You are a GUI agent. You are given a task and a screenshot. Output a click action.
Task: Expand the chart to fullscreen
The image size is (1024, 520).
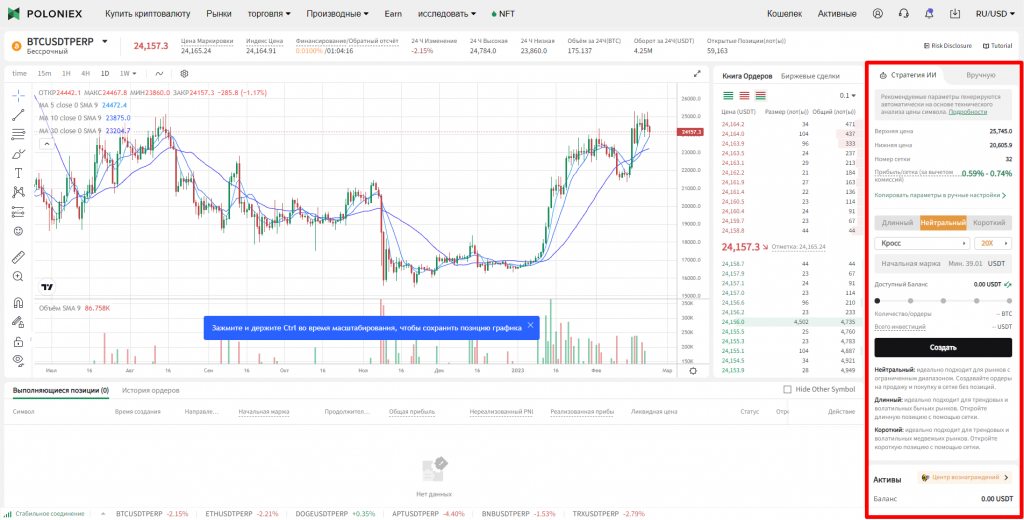click(x=697, y=73)
